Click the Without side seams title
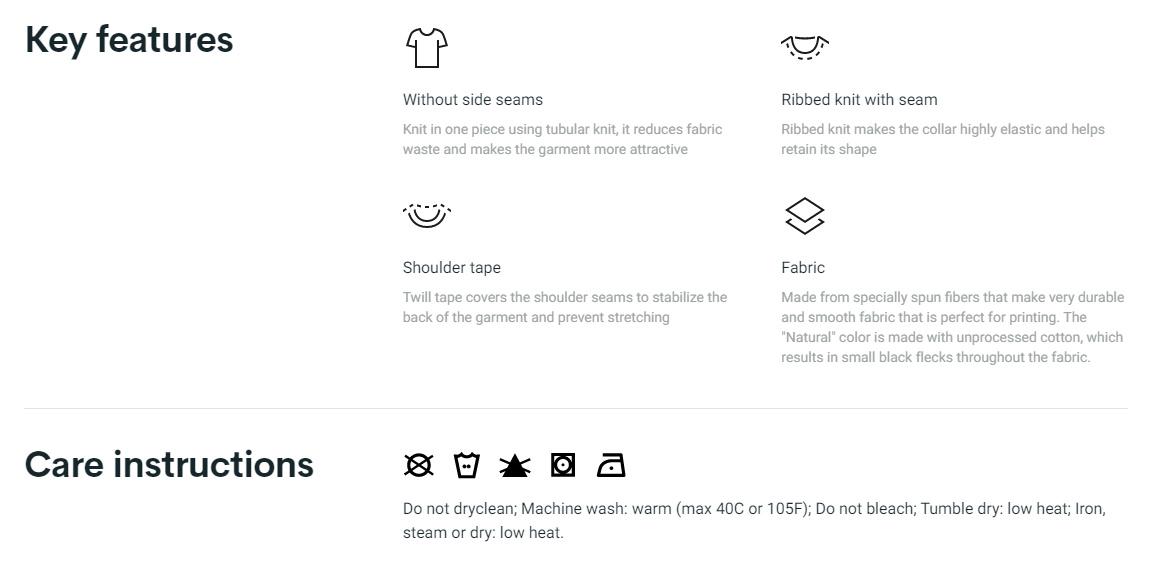 pyautogui.click(x=473, y=100)
